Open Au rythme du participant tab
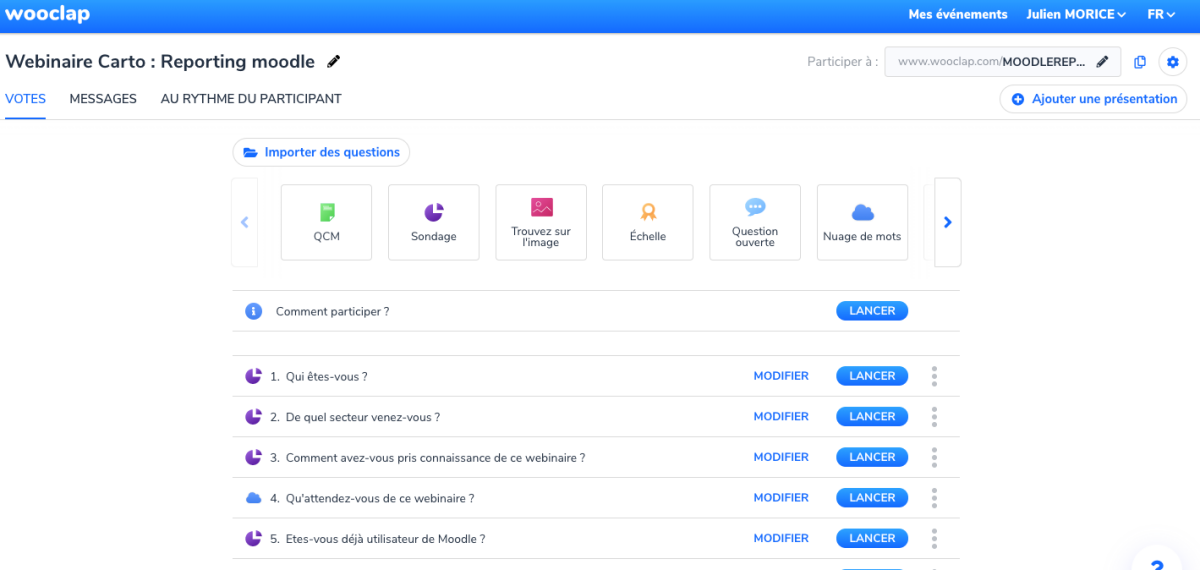The height and width of the screenshot is (570, 1200). coord(251,99)
